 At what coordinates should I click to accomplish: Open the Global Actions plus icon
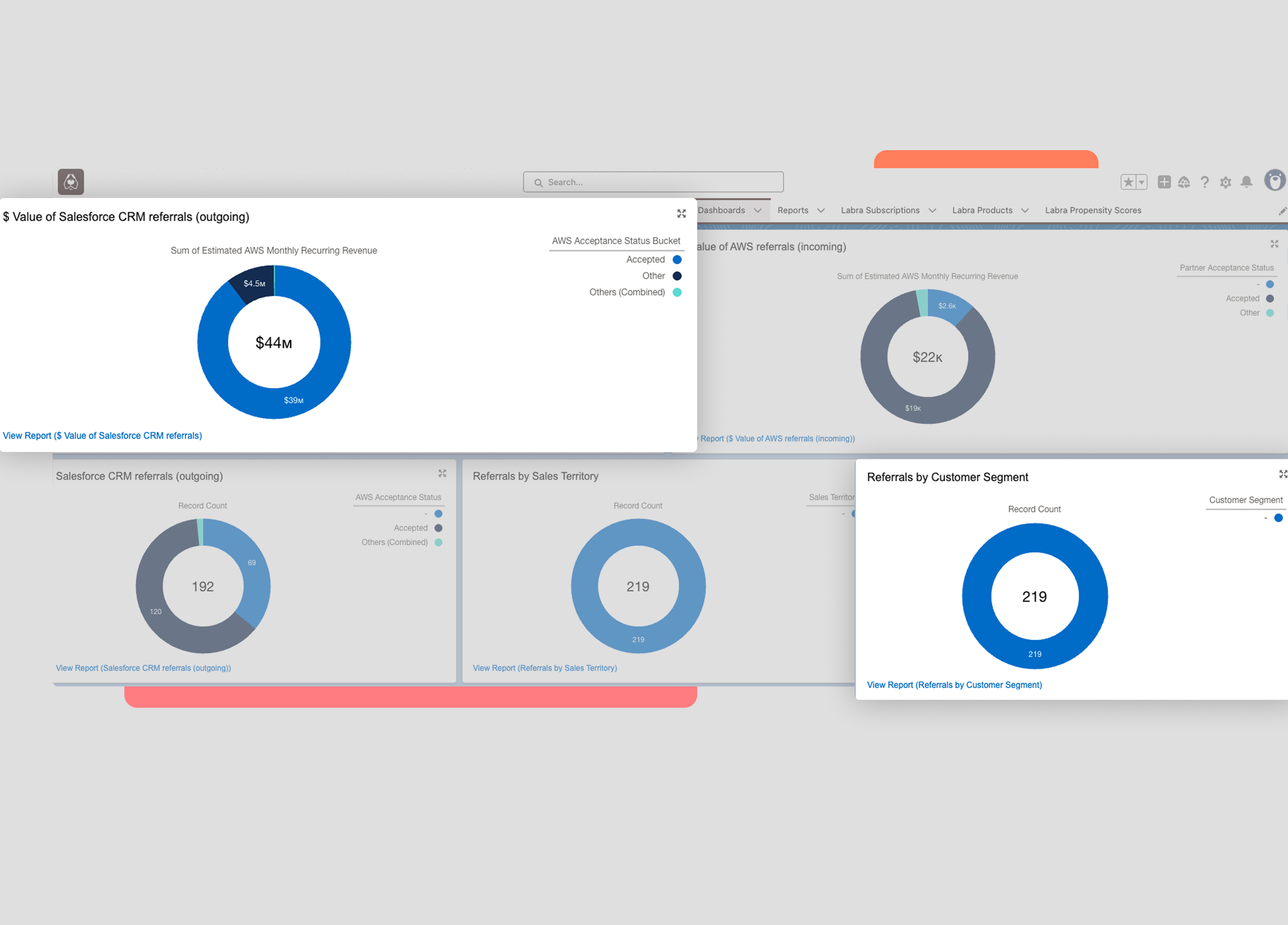1164,182
